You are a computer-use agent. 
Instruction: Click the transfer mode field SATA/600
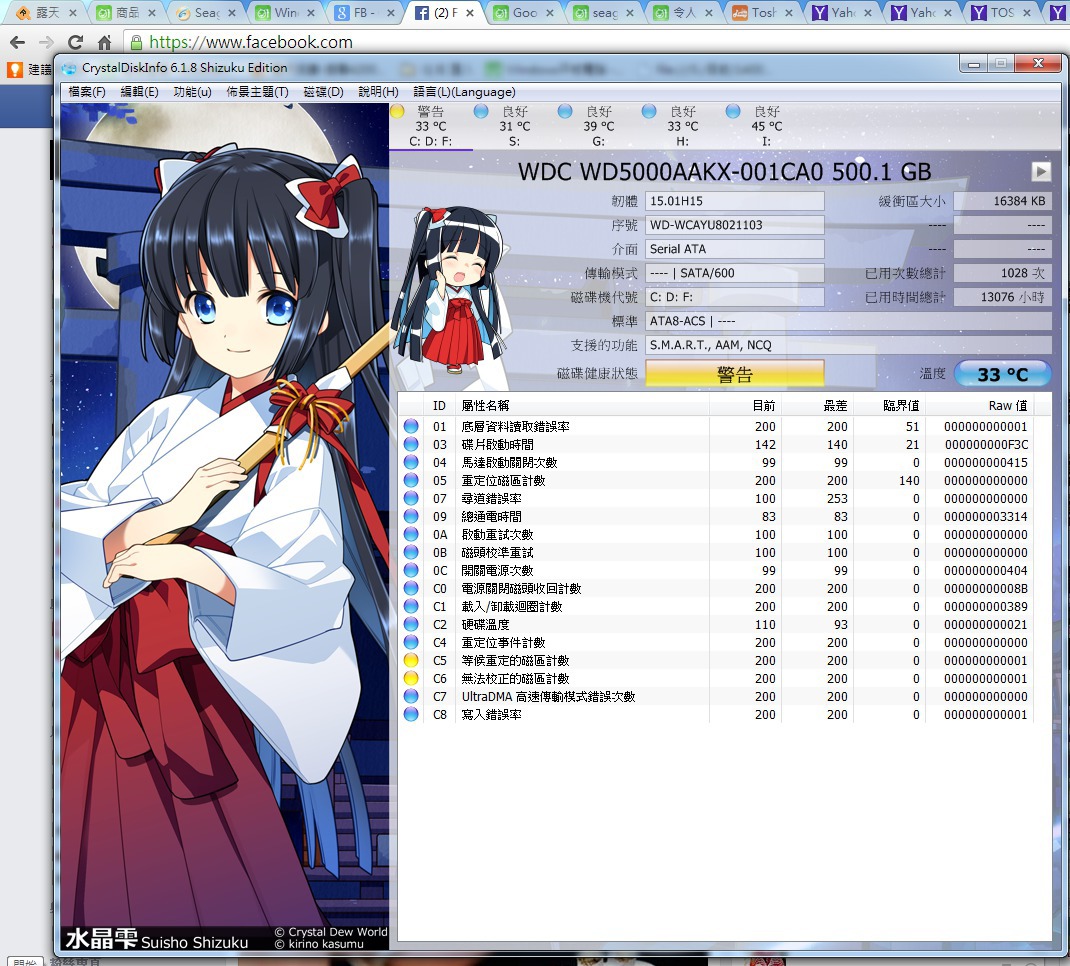[x=735, y=273]
